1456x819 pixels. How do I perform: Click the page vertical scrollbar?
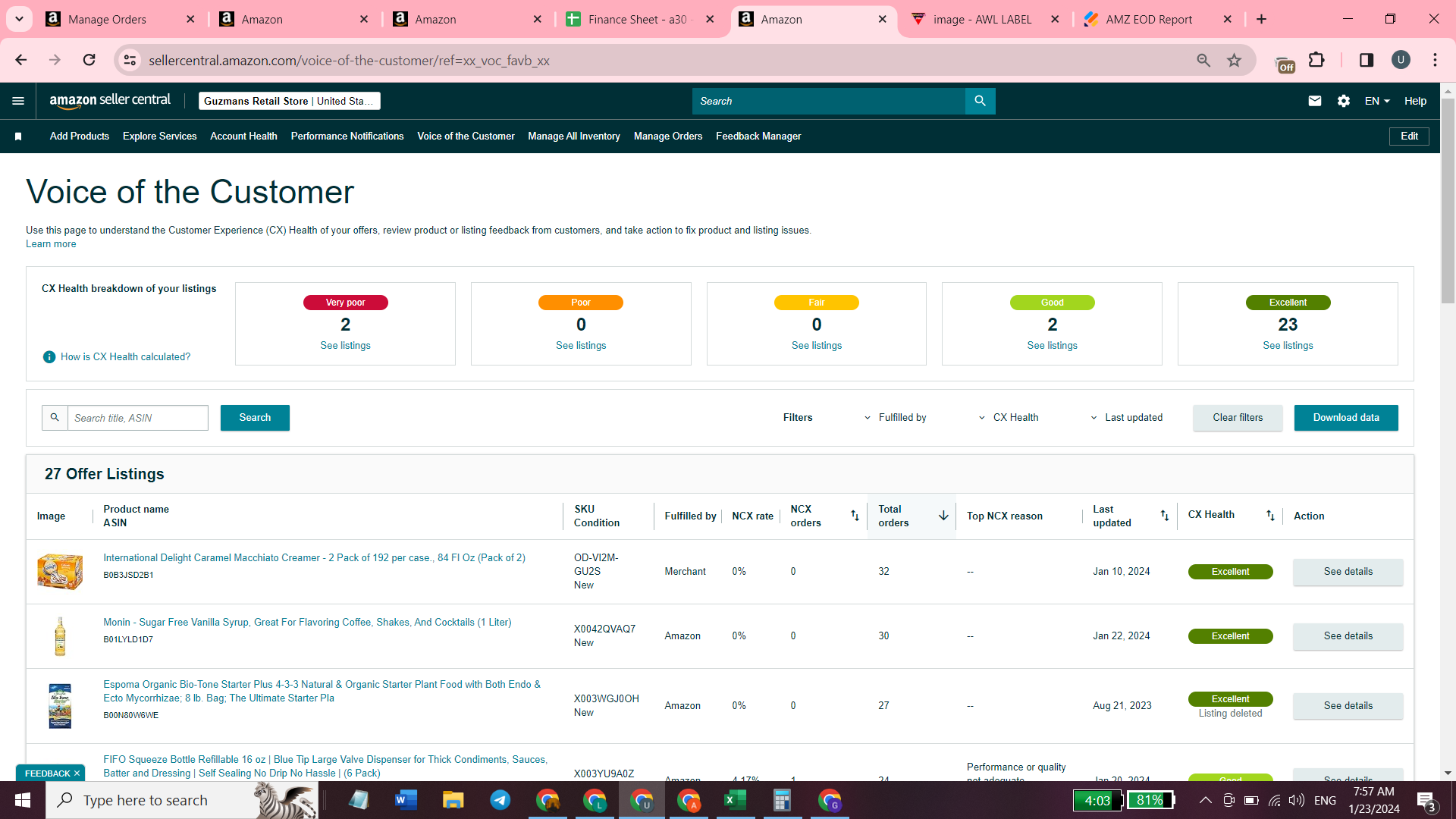(1448, 201)
